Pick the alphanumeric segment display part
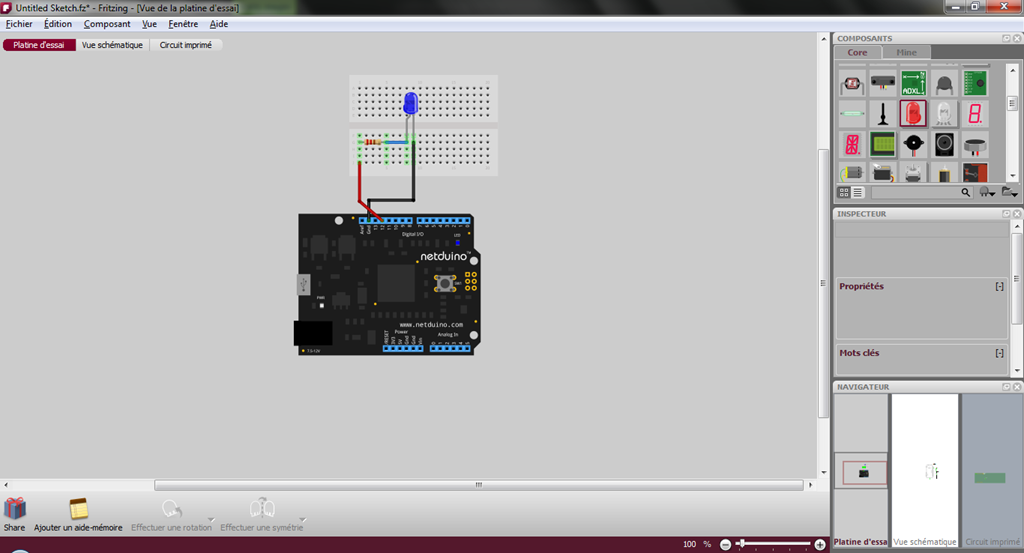 tap(852, 144)
